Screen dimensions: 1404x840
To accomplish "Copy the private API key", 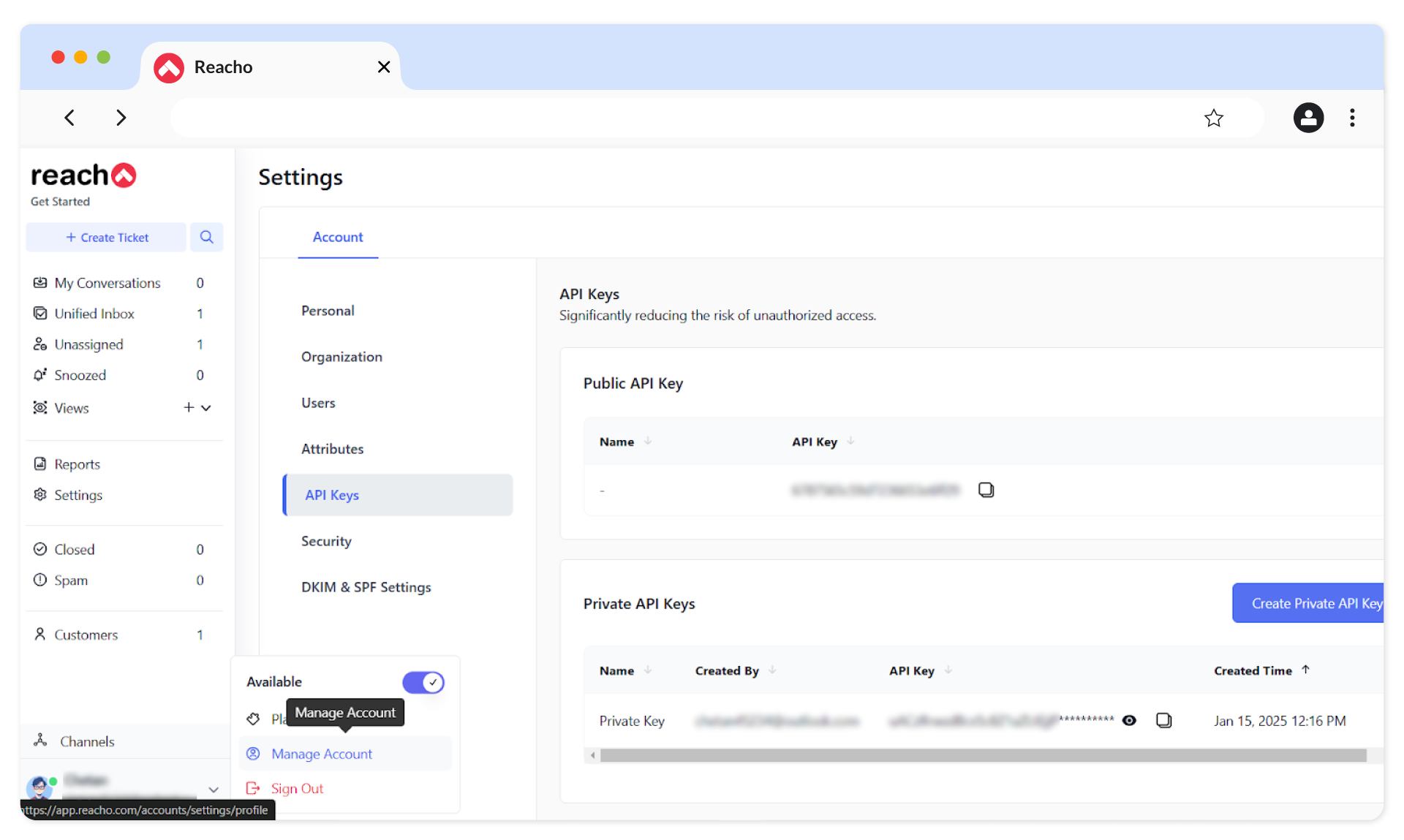I will [x=1163, y=721].
